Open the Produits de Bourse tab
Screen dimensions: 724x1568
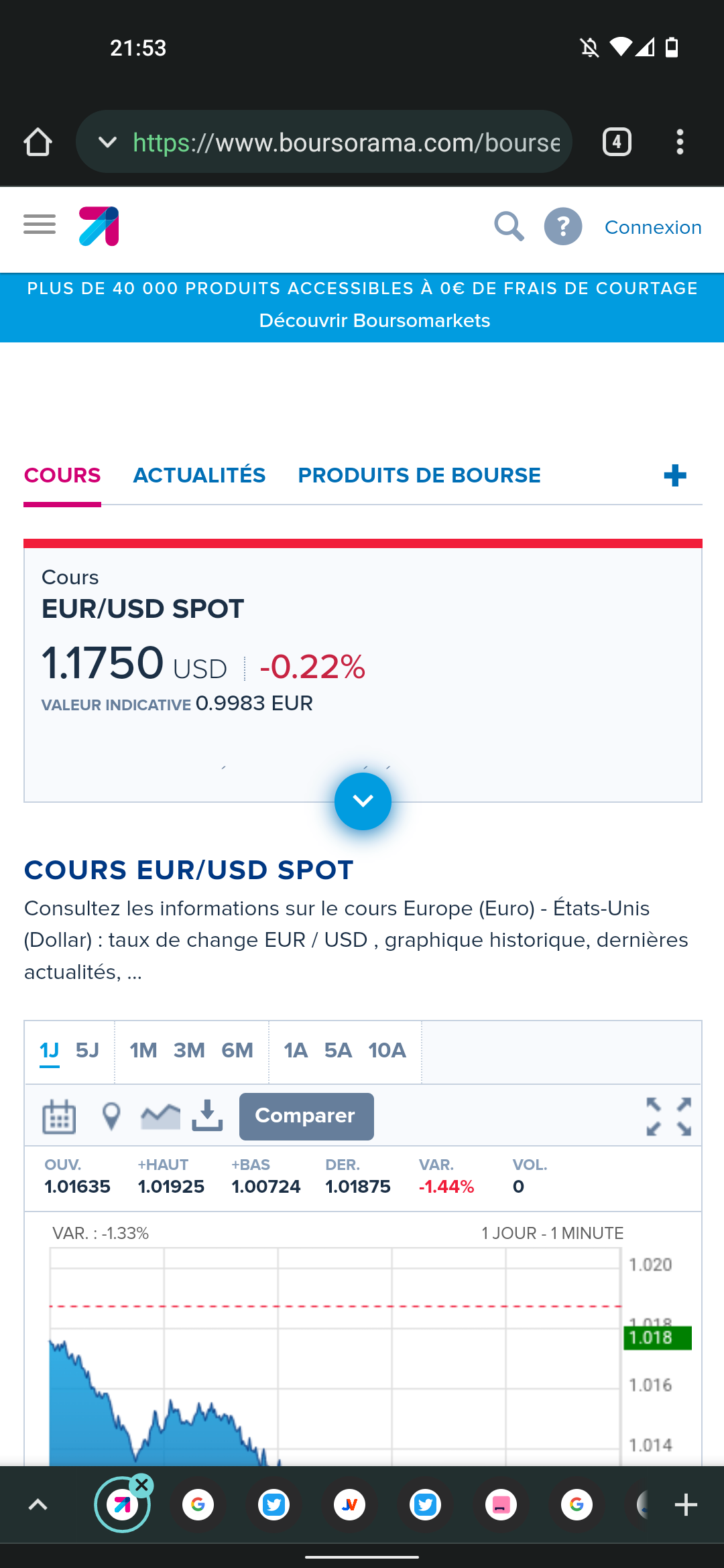pos(419,476)
